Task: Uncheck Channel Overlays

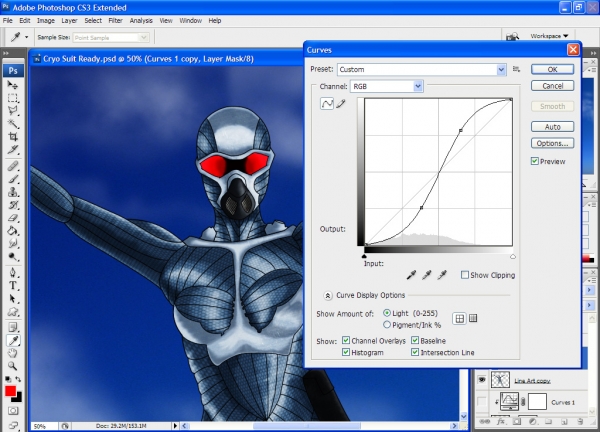Action: [x=346, y=340]
